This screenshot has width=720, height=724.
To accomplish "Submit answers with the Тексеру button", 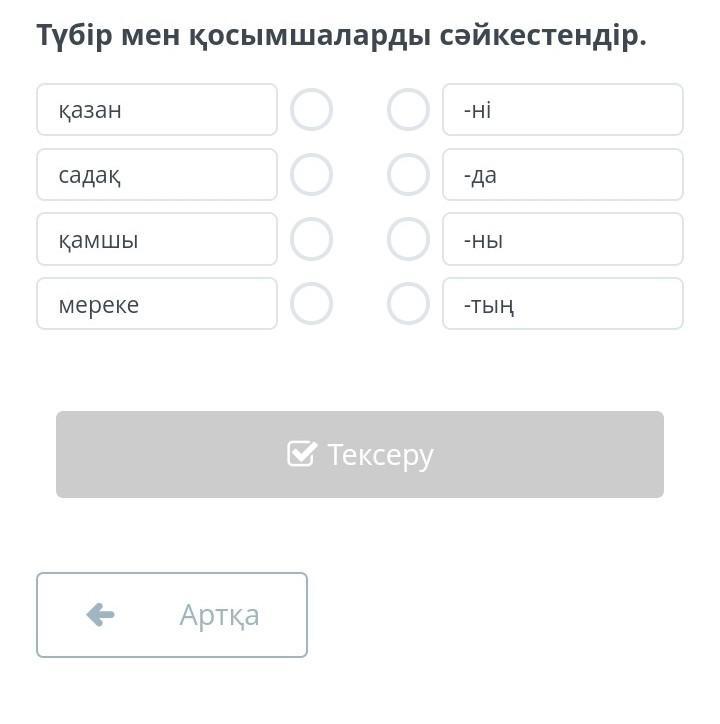I will click(x=360, y=454).
